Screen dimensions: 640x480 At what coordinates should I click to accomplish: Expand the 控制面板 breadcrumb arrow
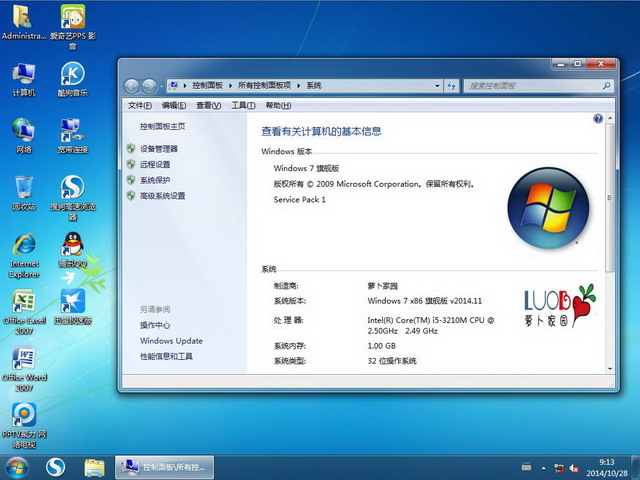point(230,86)
